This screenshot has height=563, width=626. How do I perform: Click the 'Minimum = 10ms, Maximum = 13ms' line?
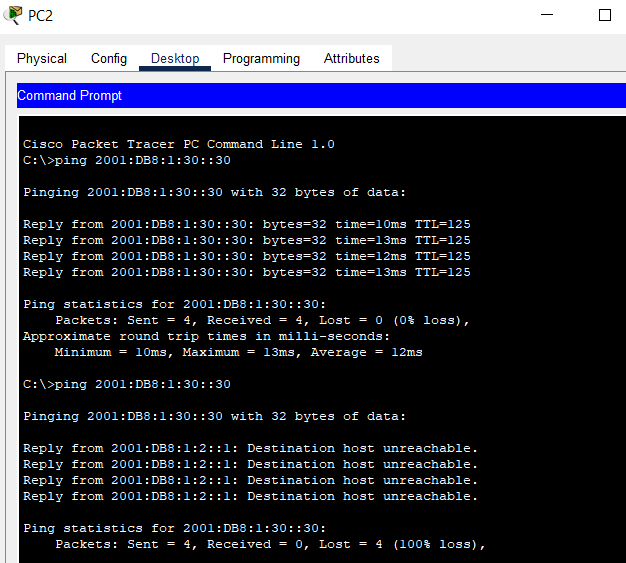point(239,352)
